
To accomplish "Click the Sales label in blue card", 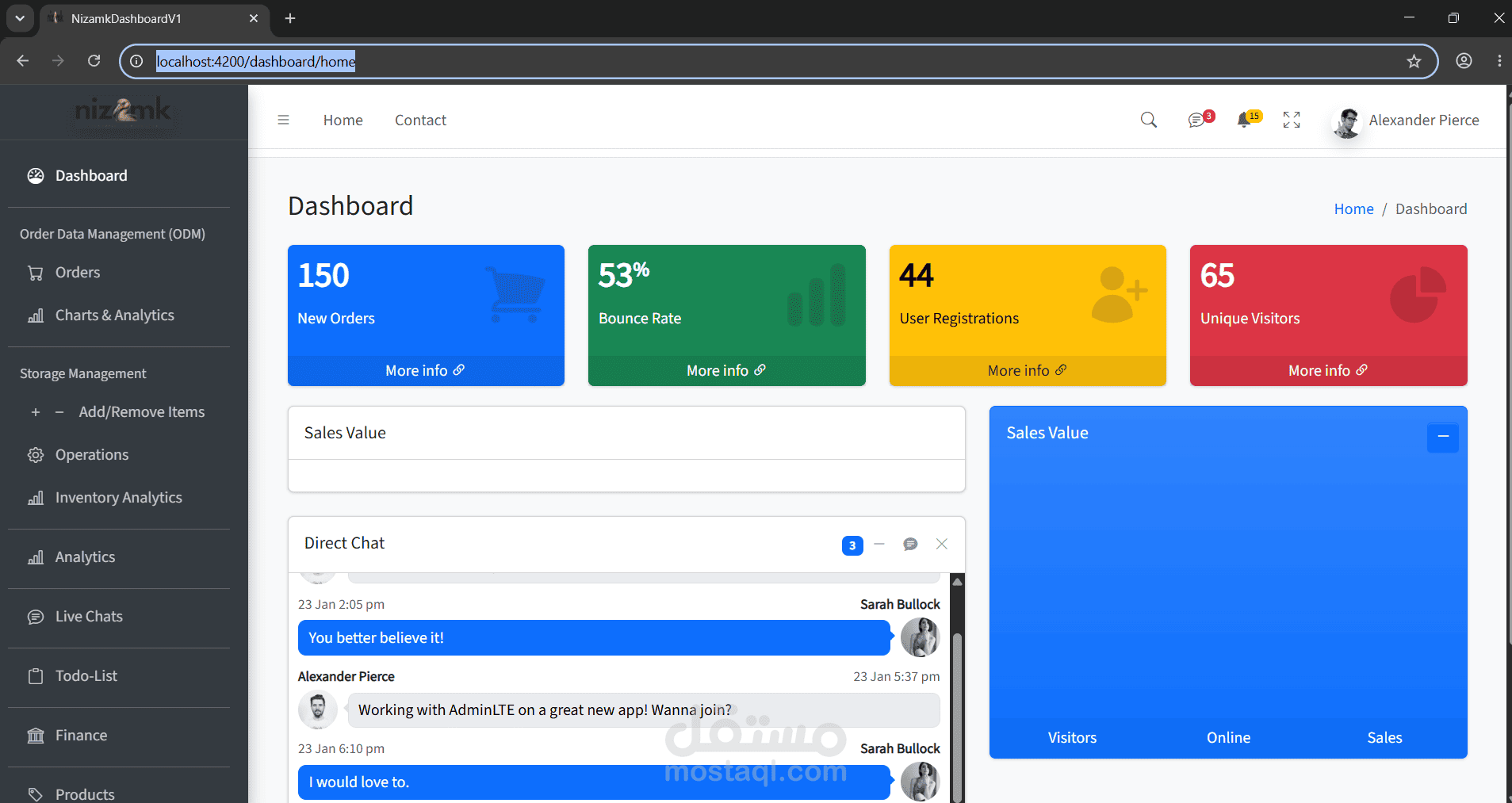I will click(x=1384, y=737).
